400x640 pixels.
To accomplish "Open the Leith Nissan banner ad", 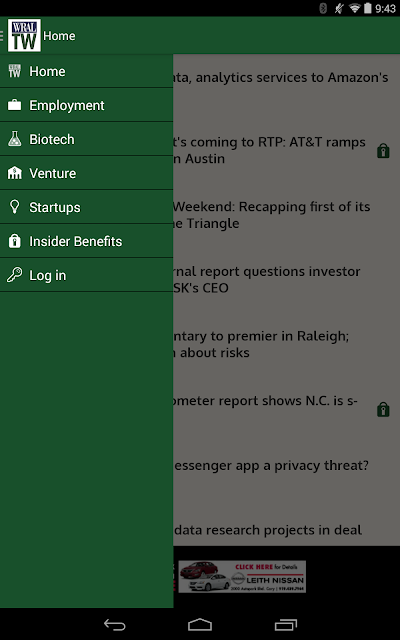I will pyautogui.click(x=242, y=576).
